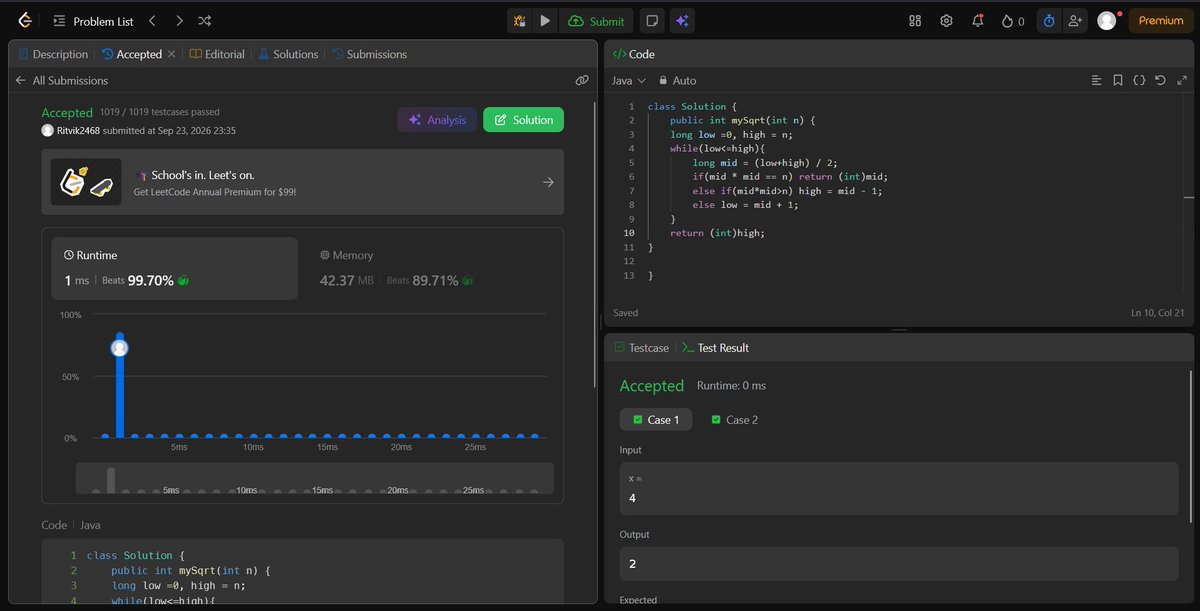Image resolution: width=1200 pixels, height=611 pixels.
Task: Click the green Solution button
Action: pyautogui.click(x=523, y=120)
